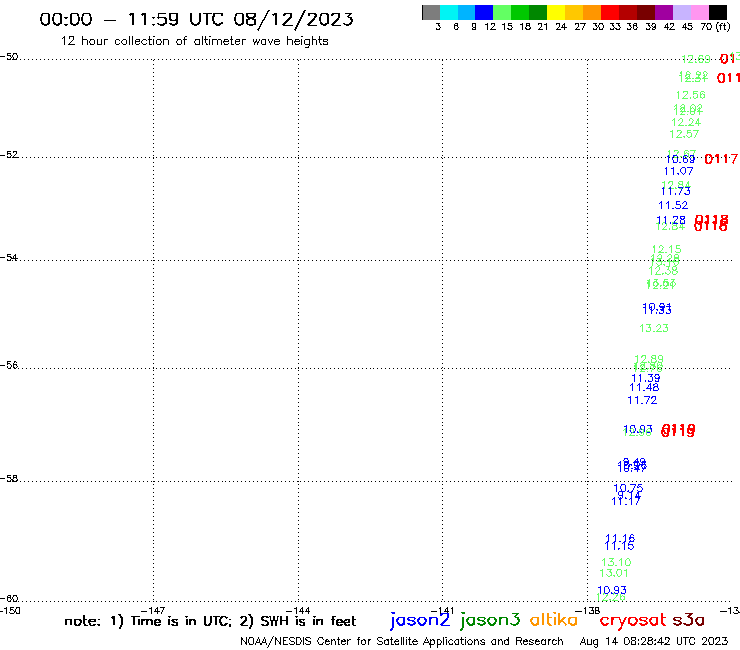Select the dark blue 12 ft swatch

tap(484, 12)
